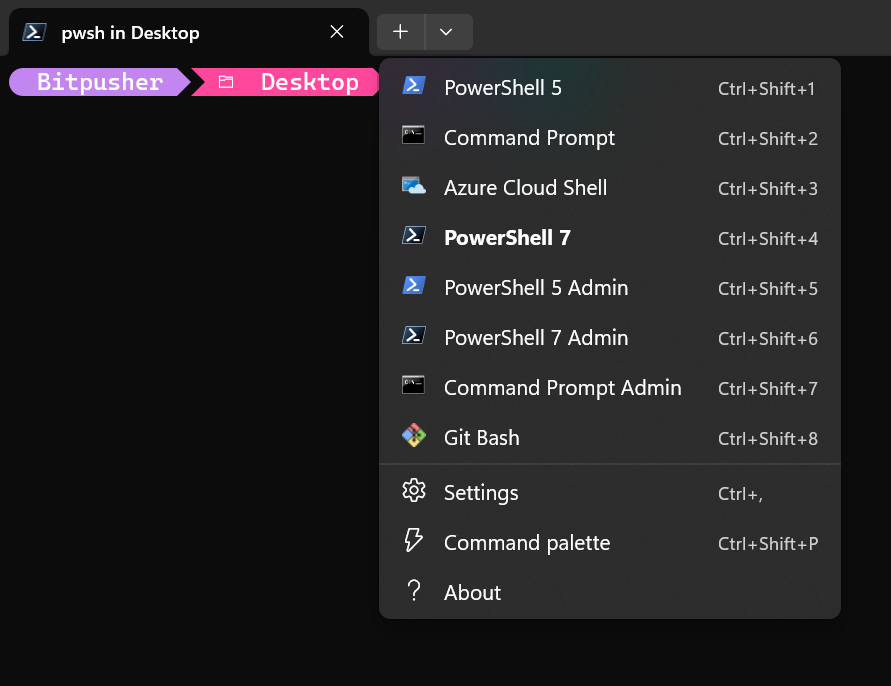
Task: Click the Ctrl+Shift+7 shortcut label
Action: [x=768, y=389]
